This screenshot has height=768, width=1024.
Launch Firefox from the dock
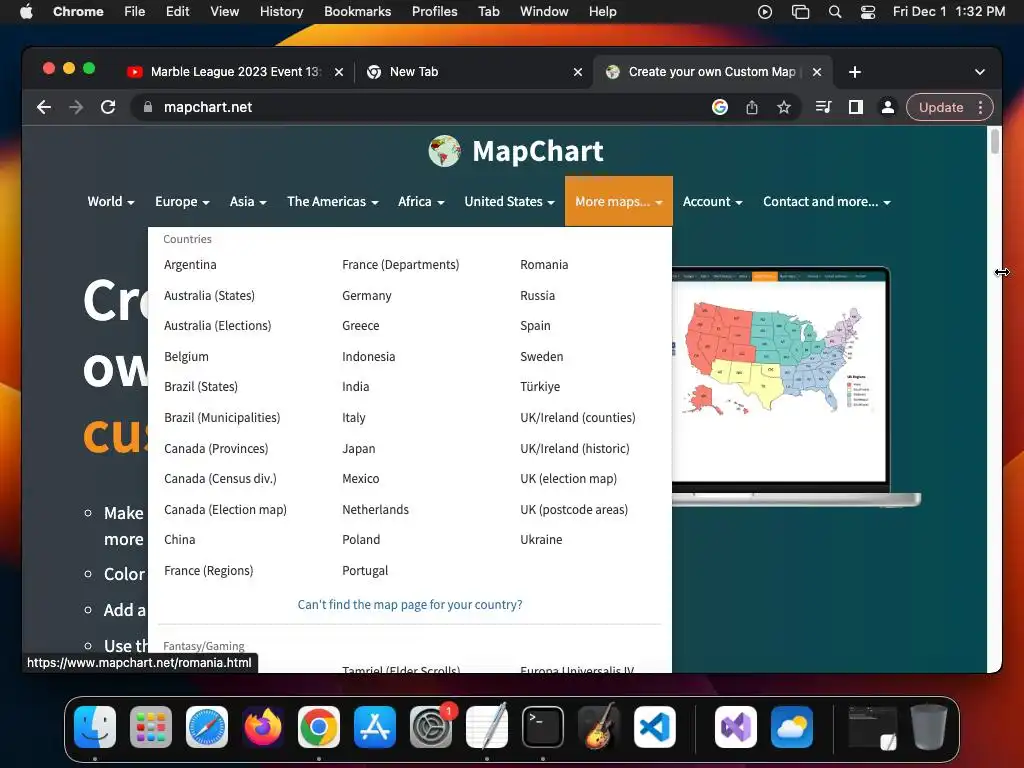pyautogui.click(x=263, y=727)
